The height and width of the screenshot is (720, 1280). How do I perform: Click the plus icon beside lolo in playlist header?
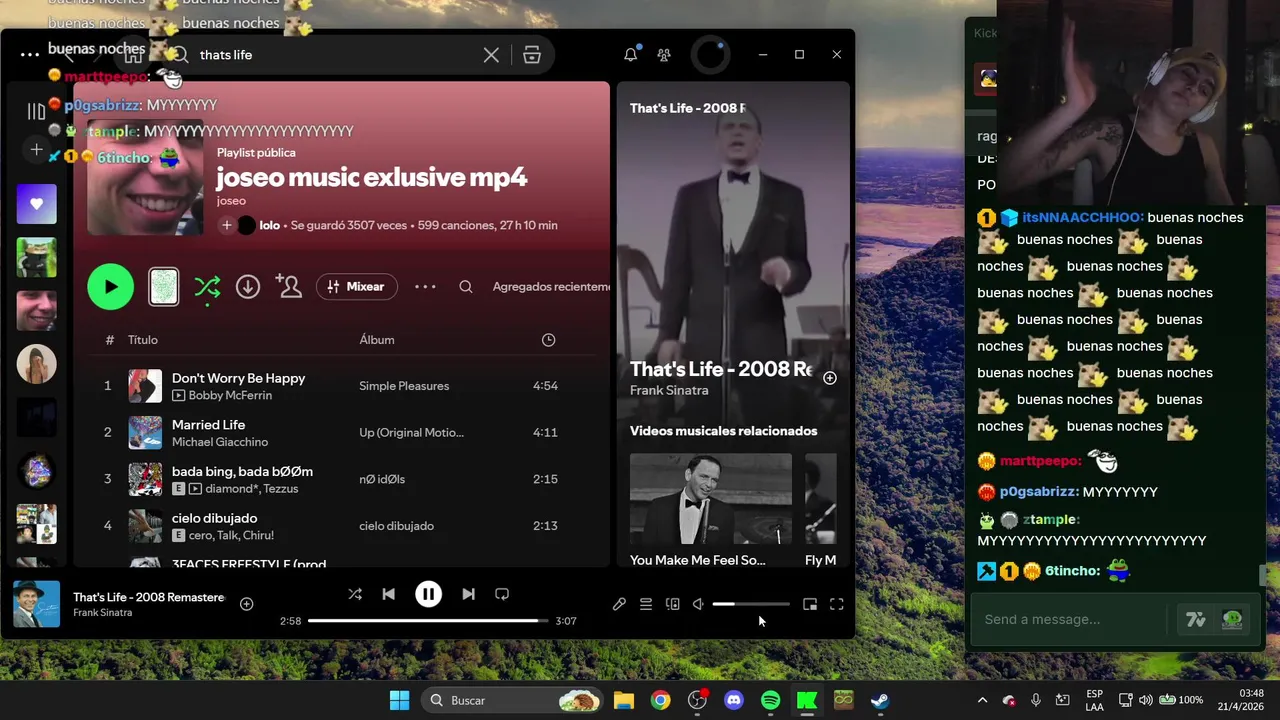click(227, 225)
